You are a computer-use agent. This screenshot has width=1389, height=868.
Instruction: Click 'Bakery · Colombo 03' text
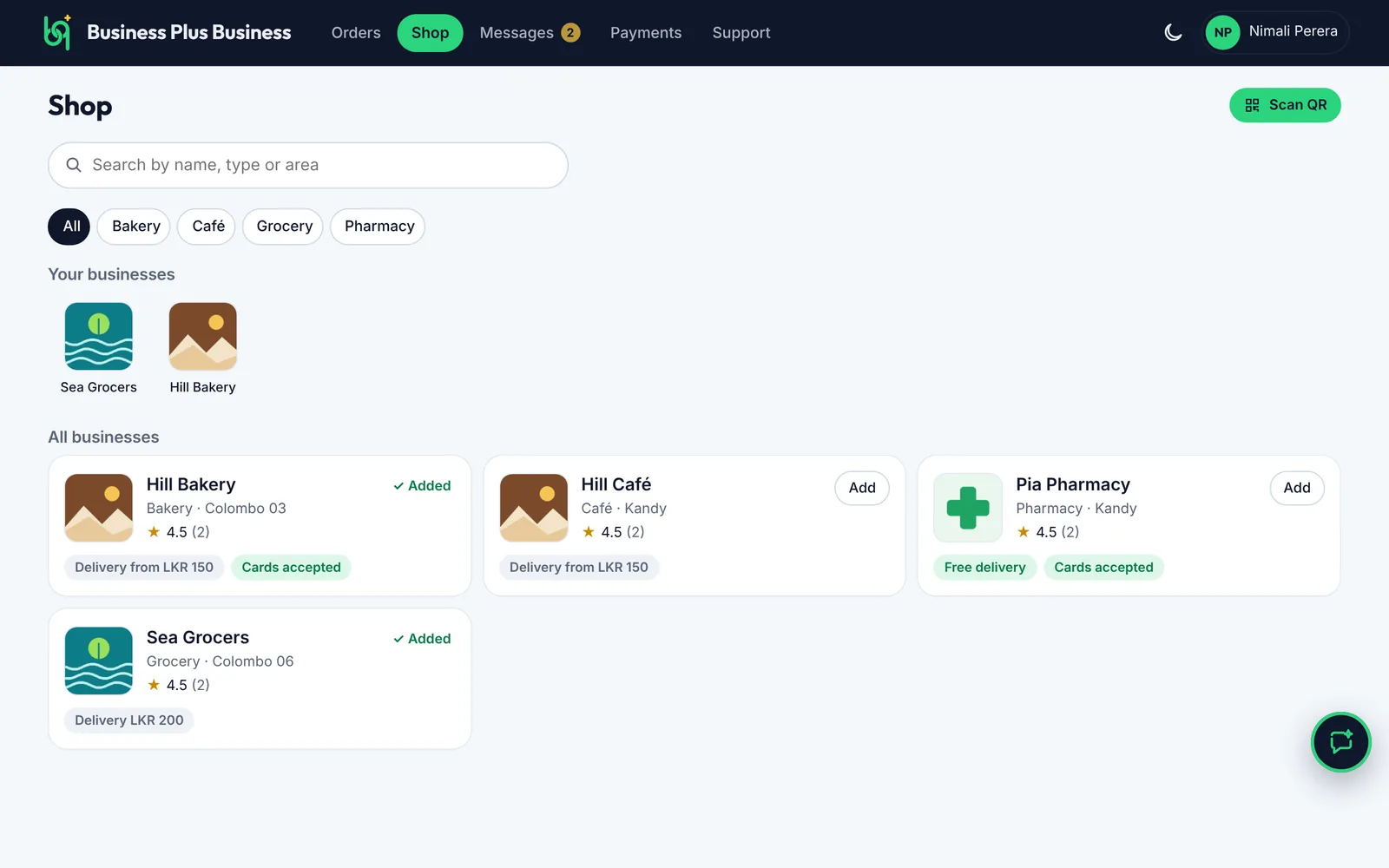(x=216, y=509)
